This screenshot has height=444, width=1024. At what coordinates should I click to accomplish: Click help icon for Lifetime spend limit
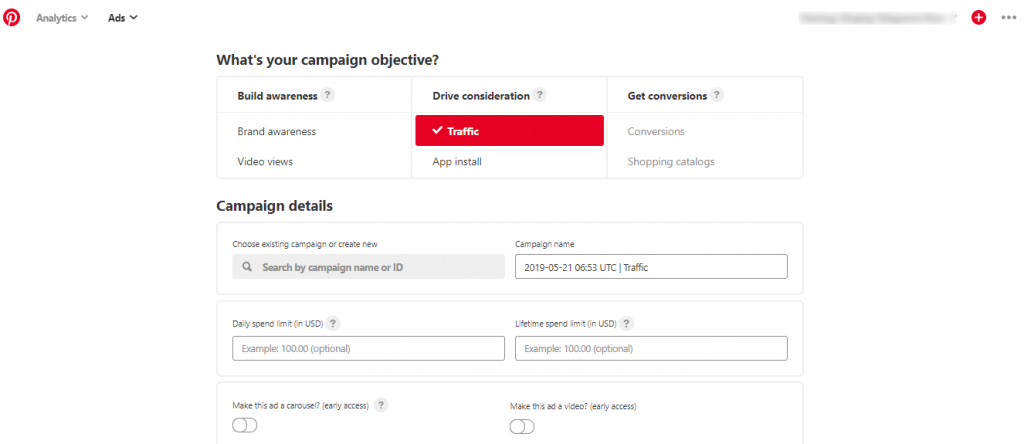coord(626,323)
